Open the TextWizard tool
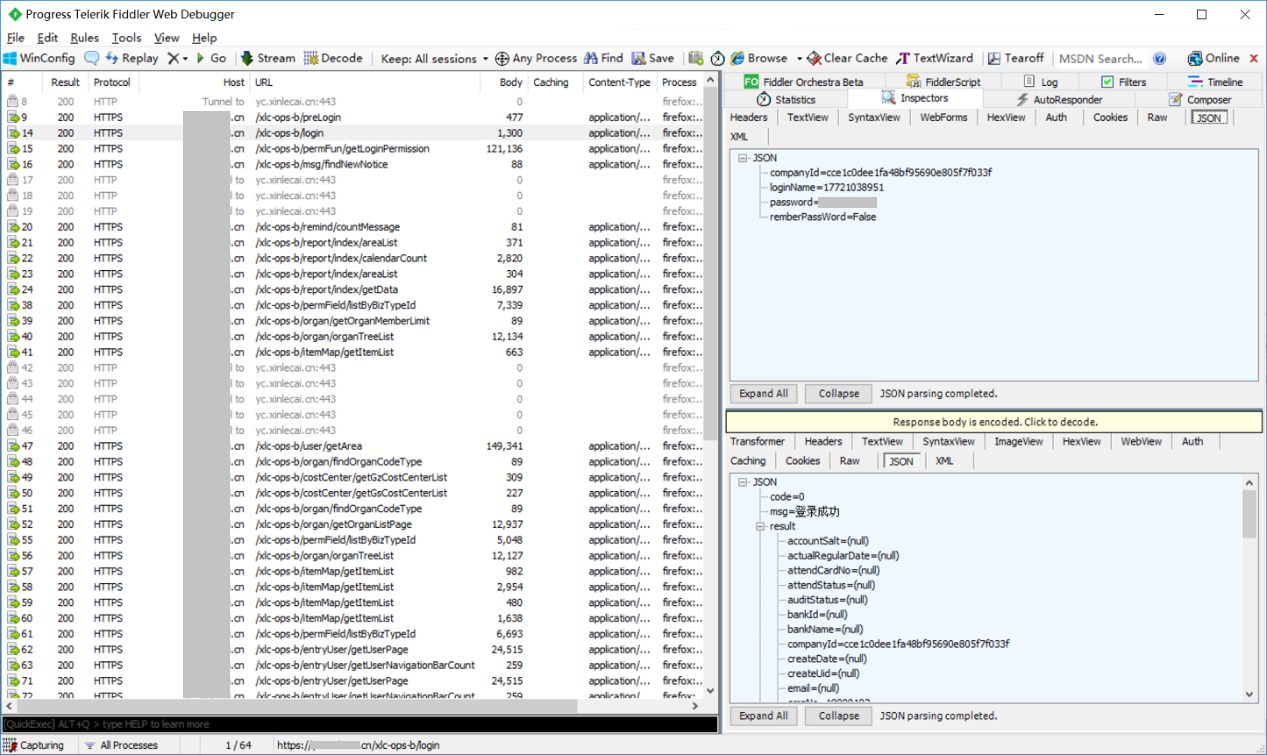 (935, 58)
